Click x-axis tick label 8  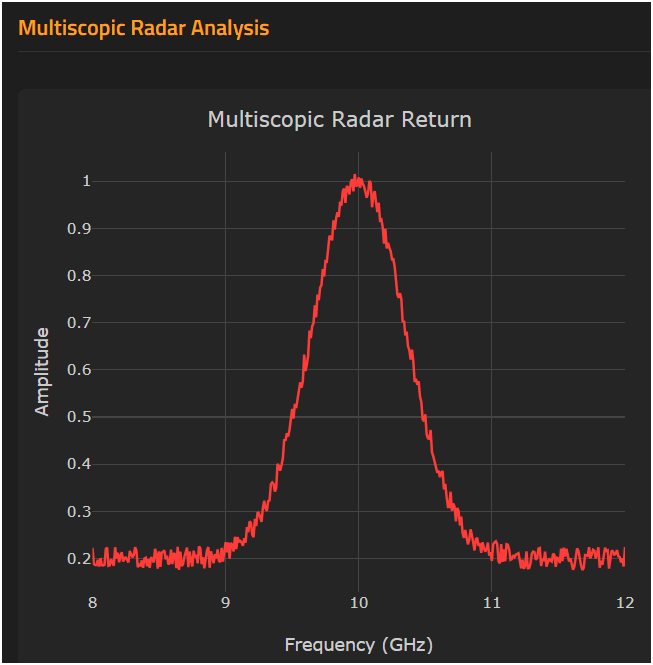click(x=93, y=602)
